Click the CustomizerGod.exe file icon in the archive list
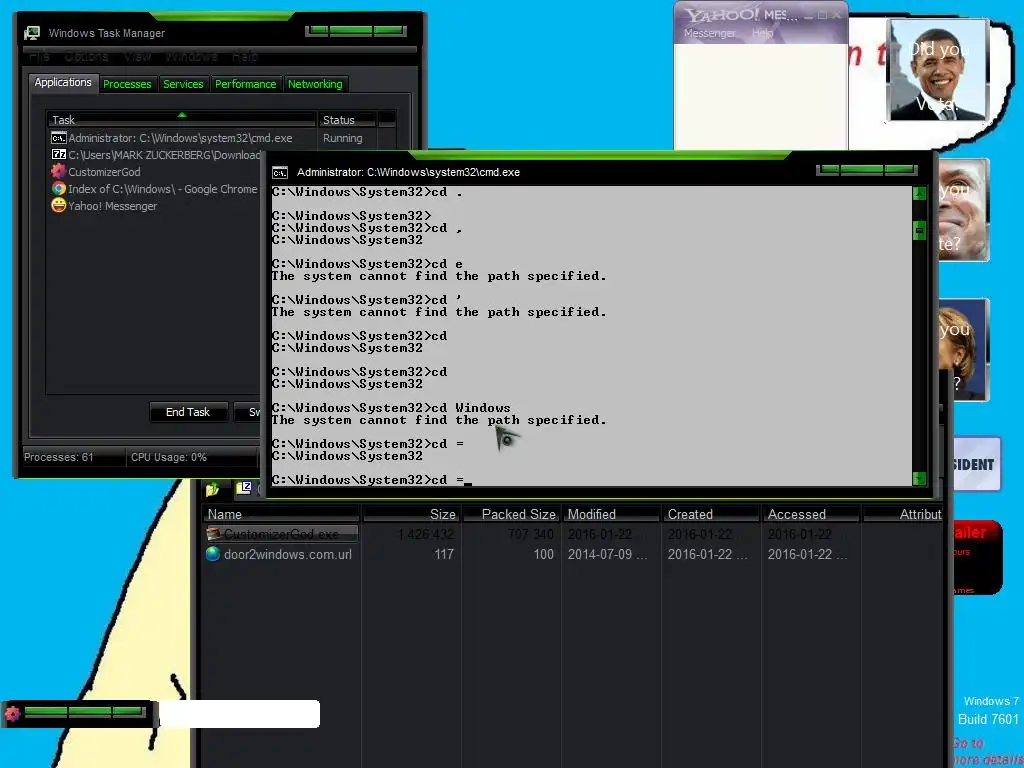This screenshot has width=1024, height=768. click(213, 534)
